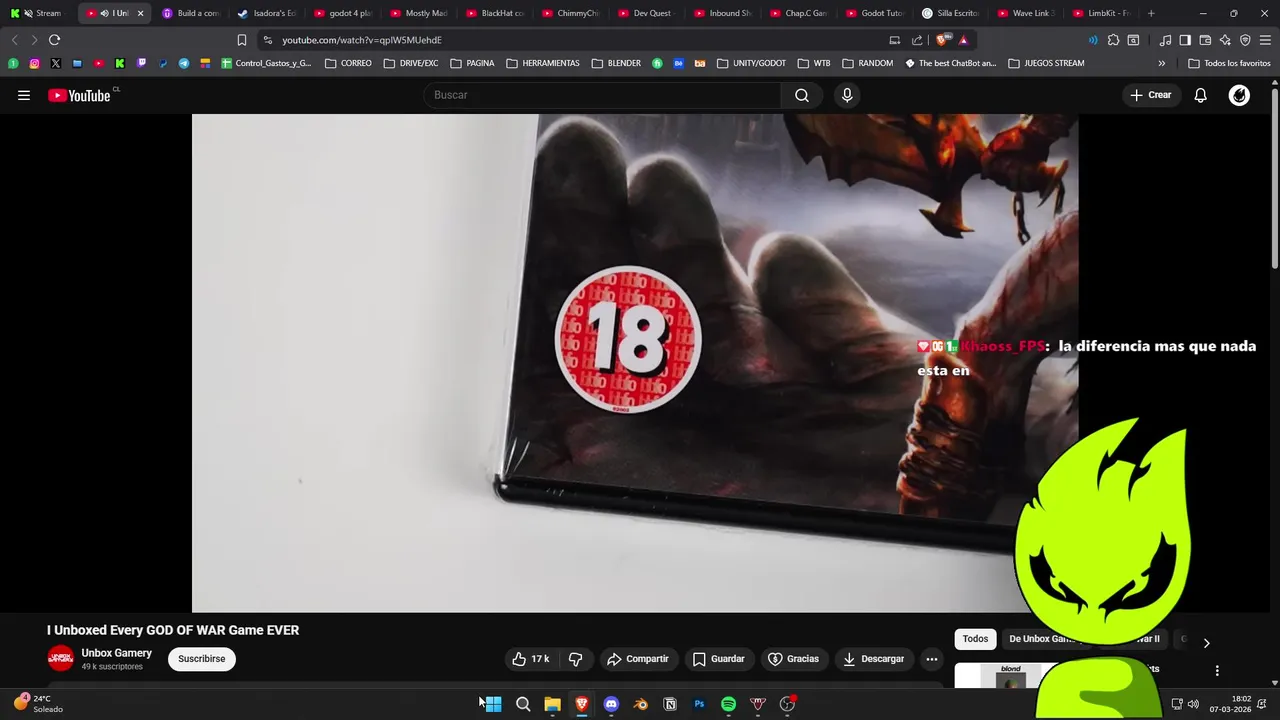Open the Crear button

click(1150, 95)
